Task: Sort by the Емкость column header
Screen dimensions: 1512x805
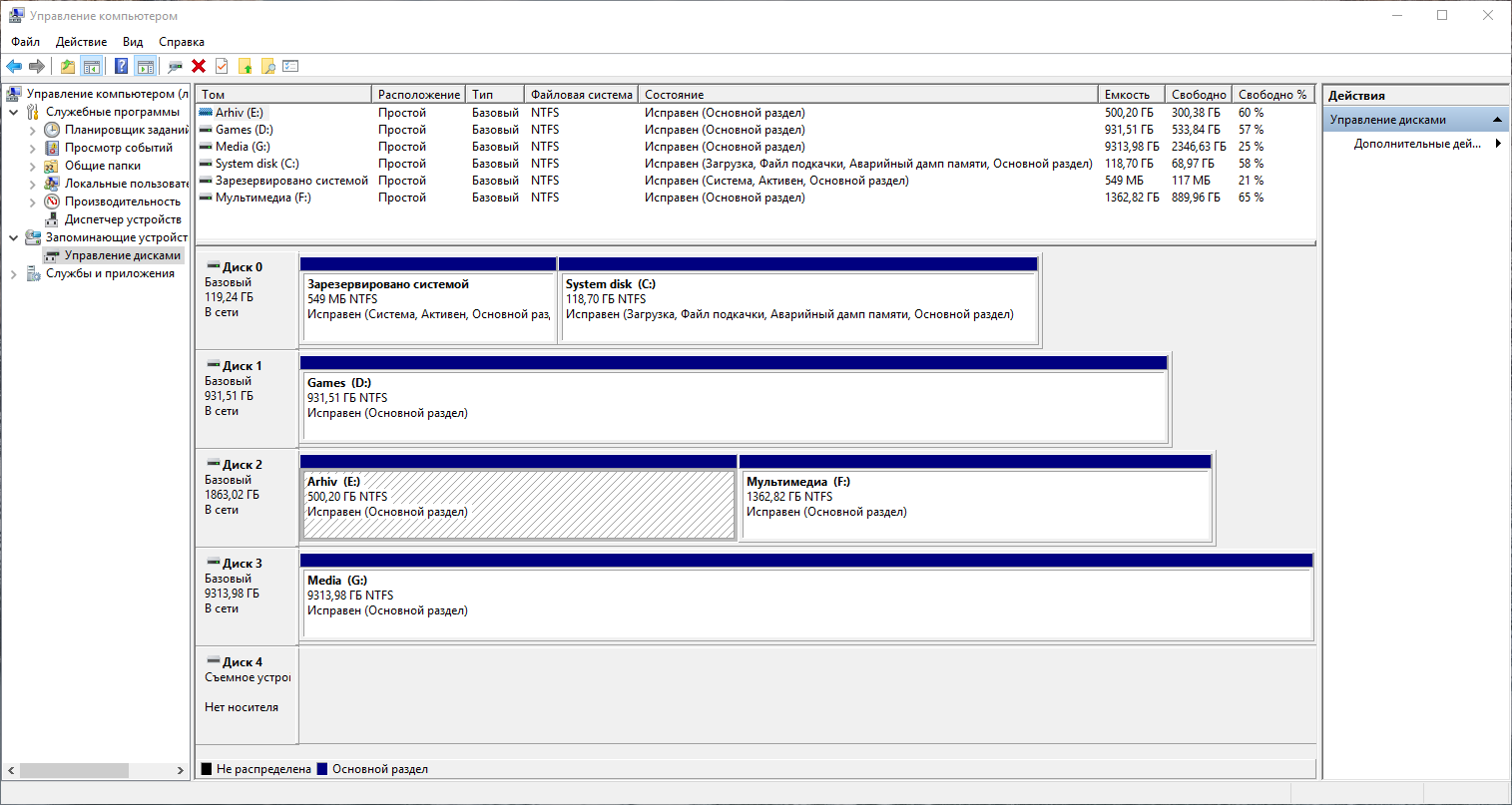Action: pos(1131,95)
